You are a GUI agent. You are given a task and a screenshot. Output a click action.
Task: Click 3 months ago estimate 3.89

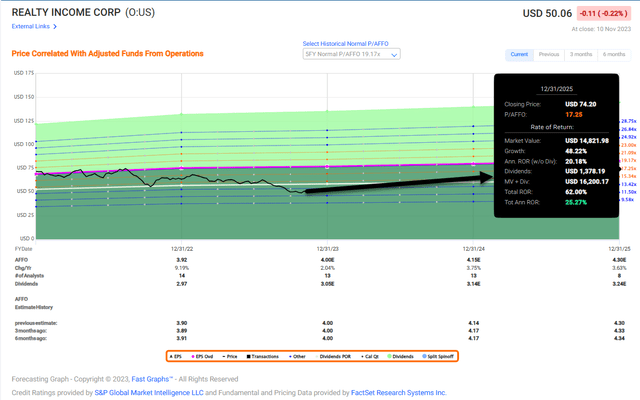pos(182,331)
